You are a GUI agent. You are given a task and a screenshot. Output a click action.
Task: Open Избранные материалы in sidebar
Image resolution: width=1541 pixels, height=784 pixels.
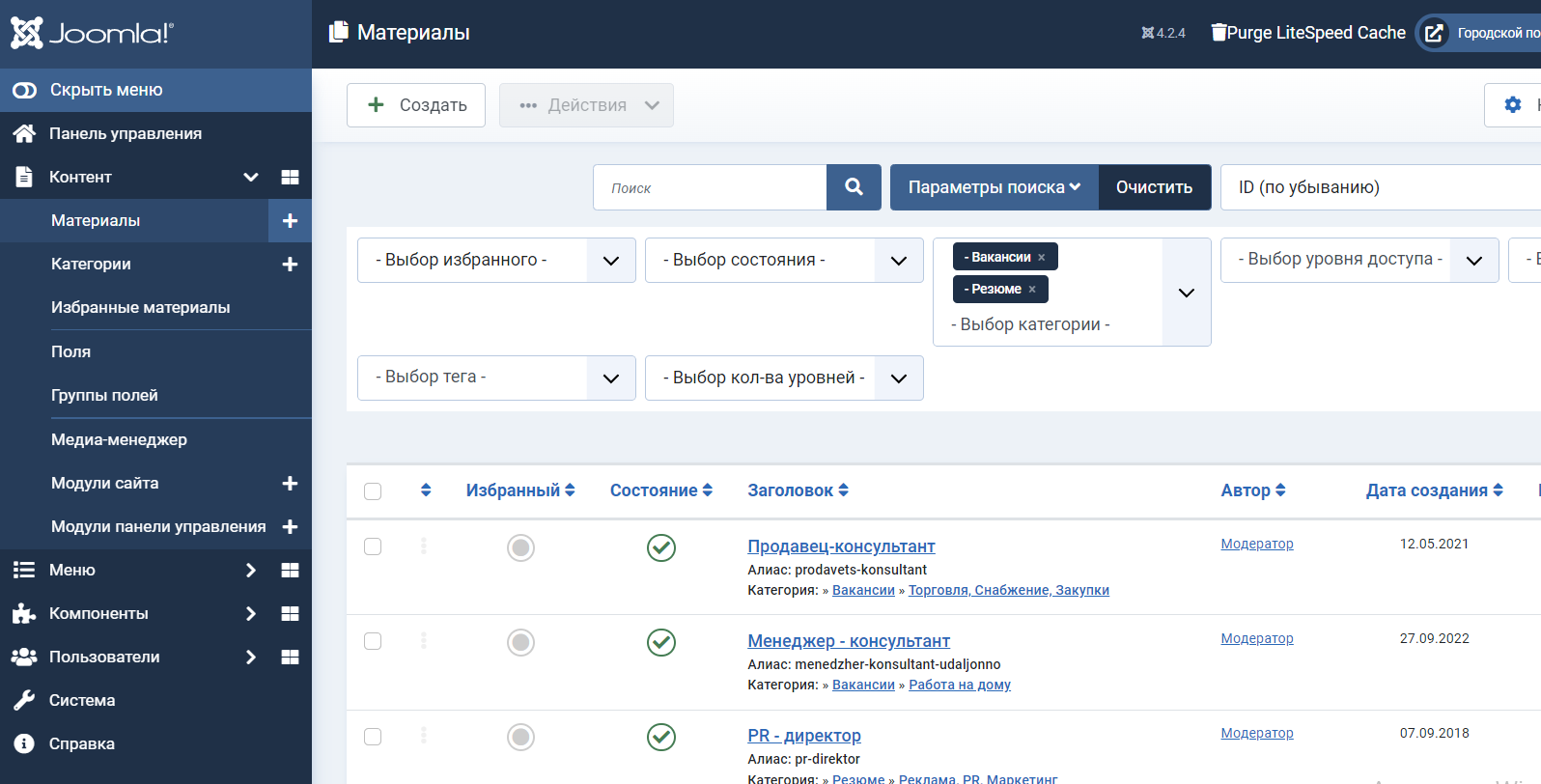141,308
